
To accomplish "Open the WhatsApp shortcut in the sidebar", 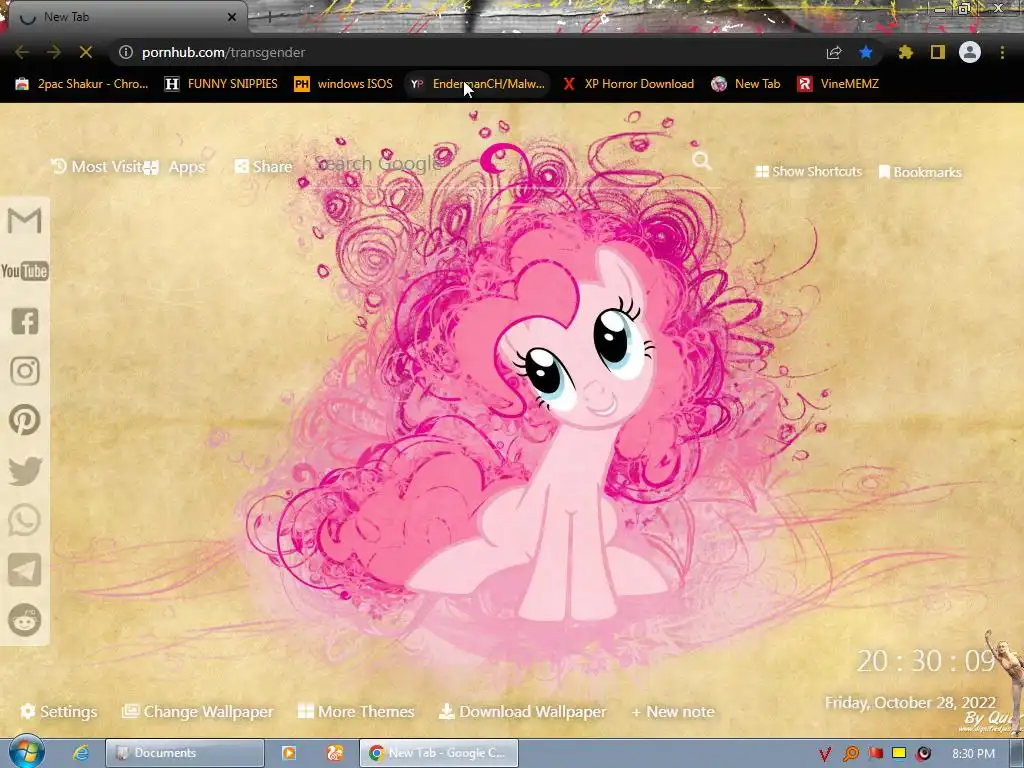I will [25, 520].
